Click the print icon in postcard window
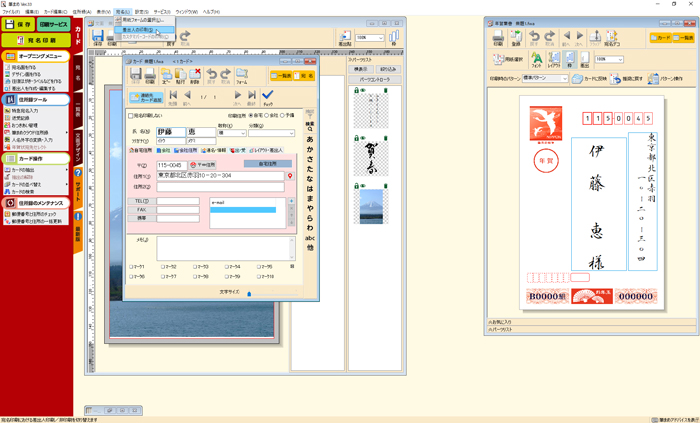700x423 pixels. click(498, 39)
